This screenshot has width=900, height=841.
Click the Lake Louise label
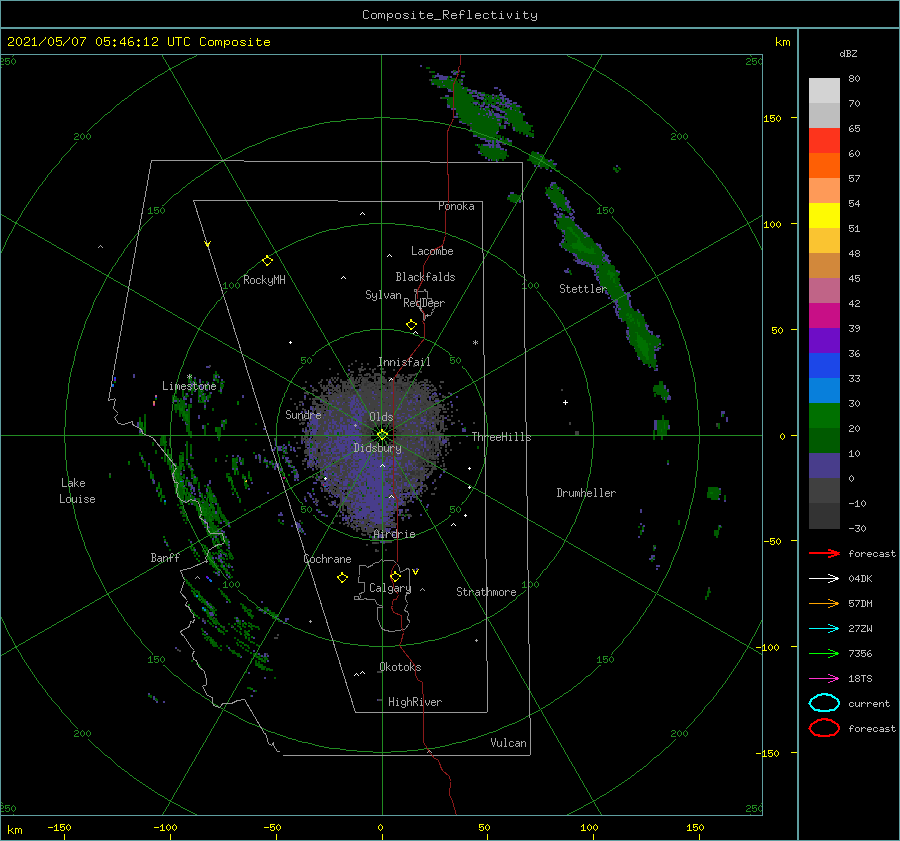point(77,491)
